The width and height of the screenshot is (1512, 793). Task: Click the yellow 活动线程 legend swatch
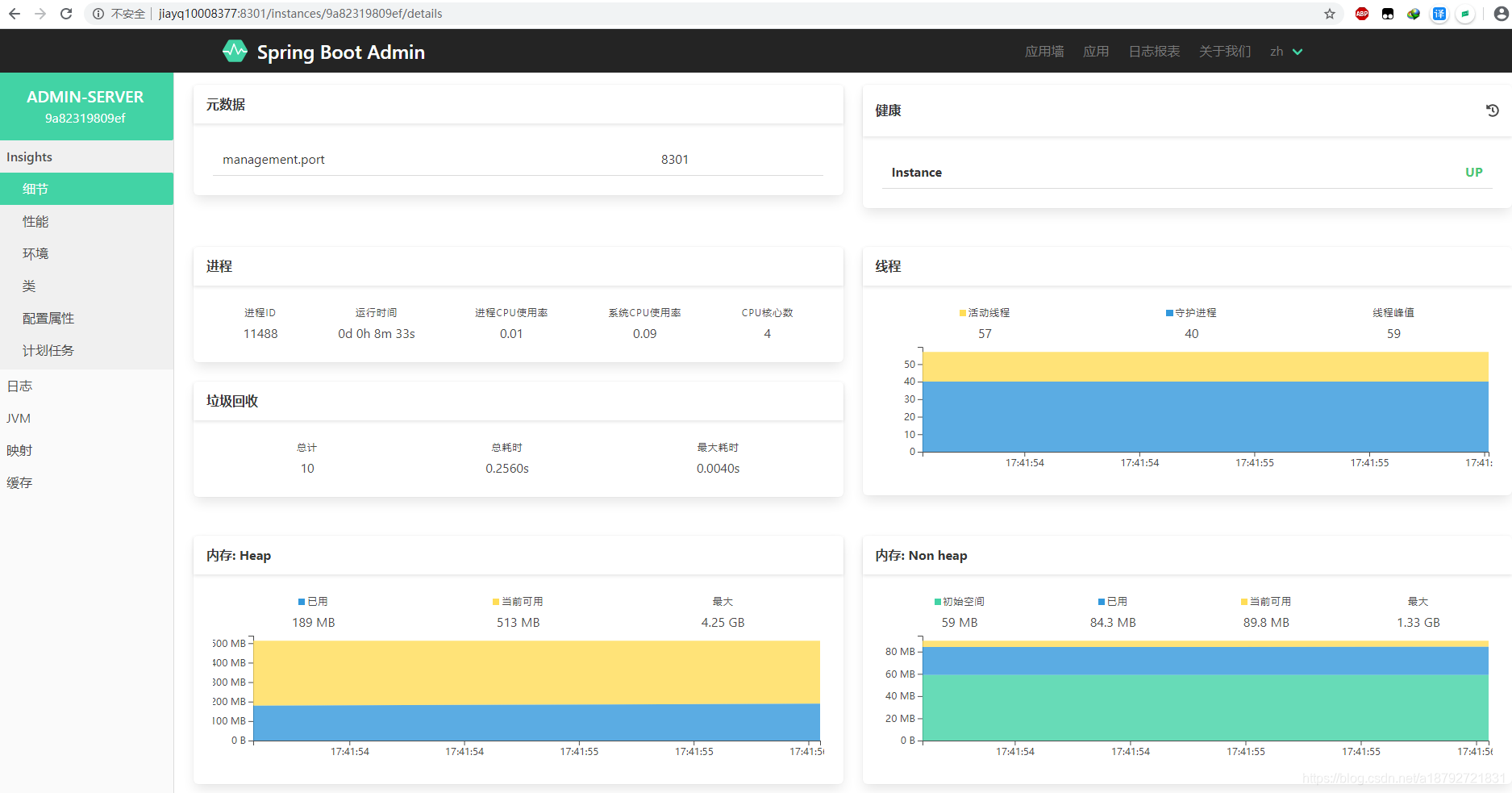963,313
